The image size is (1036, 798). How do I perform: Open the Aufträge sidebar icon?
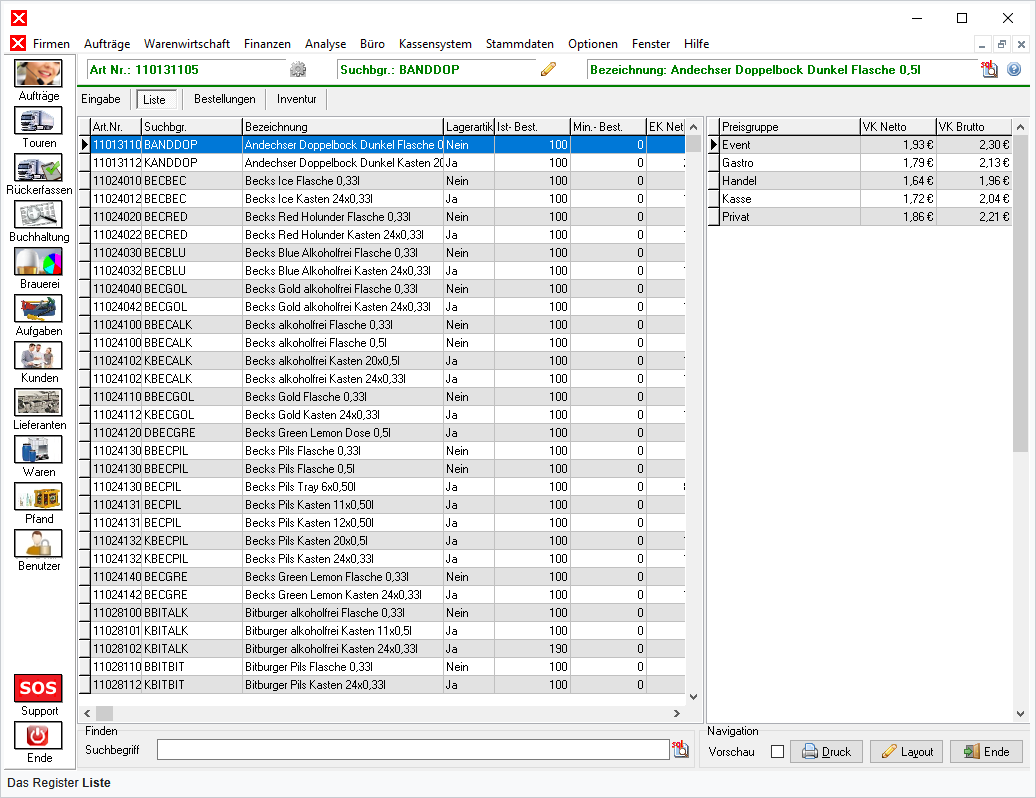click(38, 74)
